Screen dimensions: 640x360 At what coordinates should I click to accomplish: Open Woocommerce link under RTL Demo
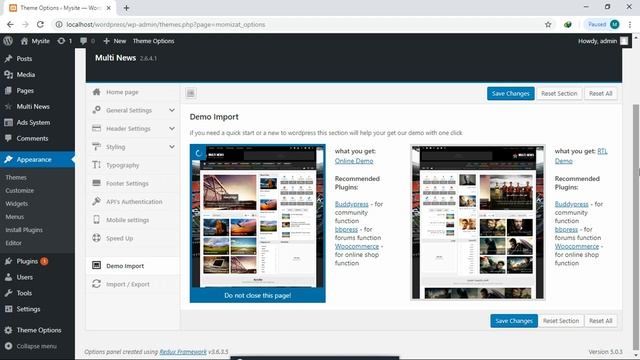coord(577,246)
